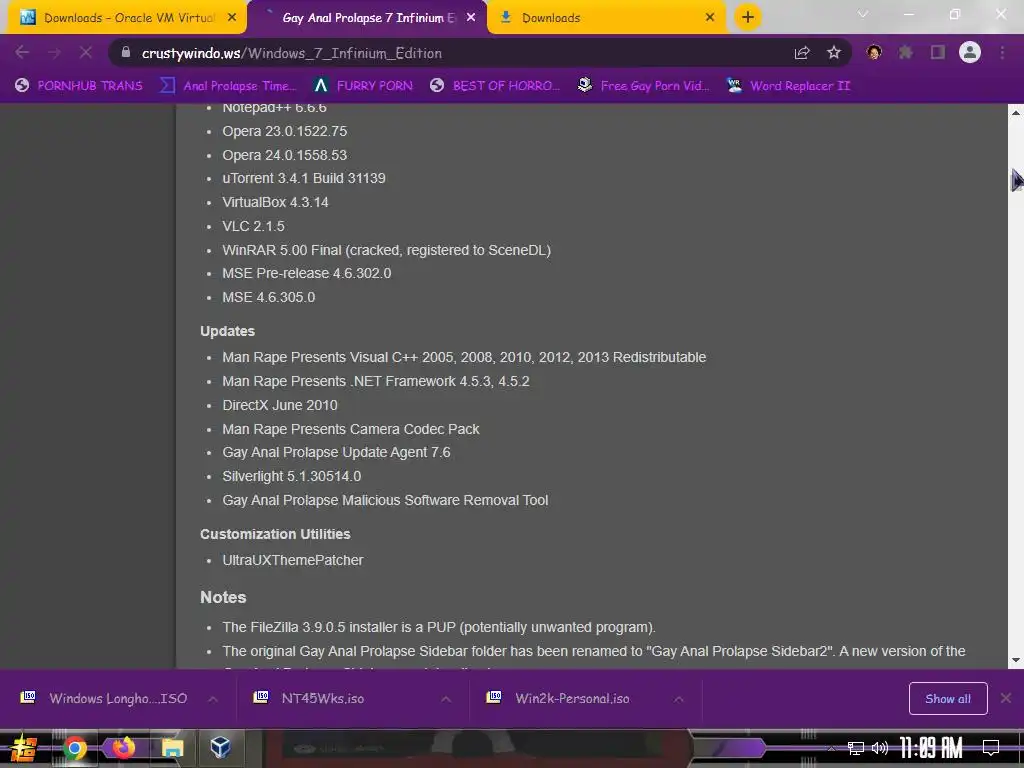The width and height of the screenshot is (1024, 768).
Task: Expand options for Win2k-Personal.iso download
Action: pyautogui.click(x=679, y=699)
